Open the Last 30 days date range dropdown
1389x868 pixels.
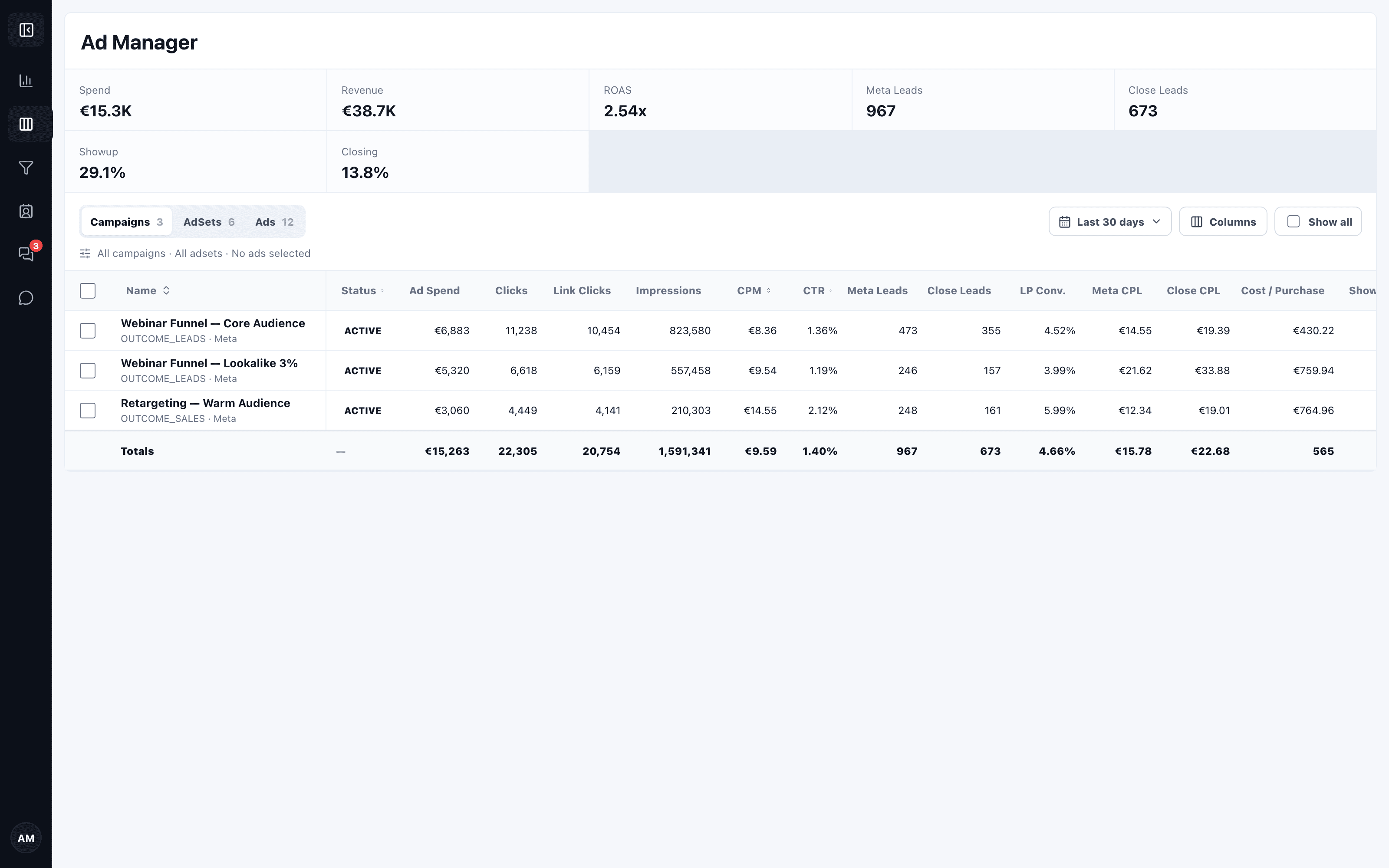[x=1110, y=222]
